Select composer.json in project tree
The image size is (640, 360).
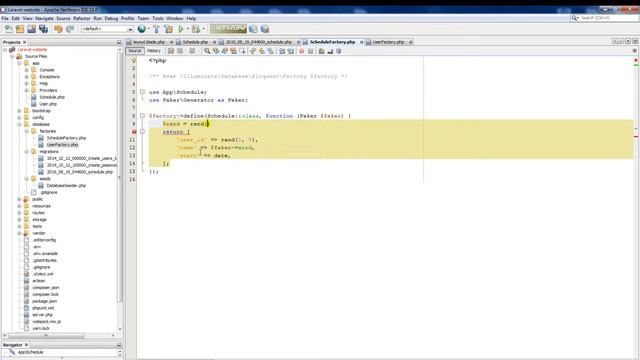pos(45,287)
